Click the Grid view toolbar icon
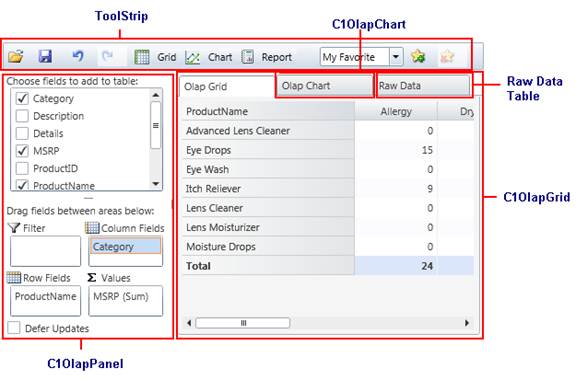Viewport: 576px width, 380px height. pos(142,57)
